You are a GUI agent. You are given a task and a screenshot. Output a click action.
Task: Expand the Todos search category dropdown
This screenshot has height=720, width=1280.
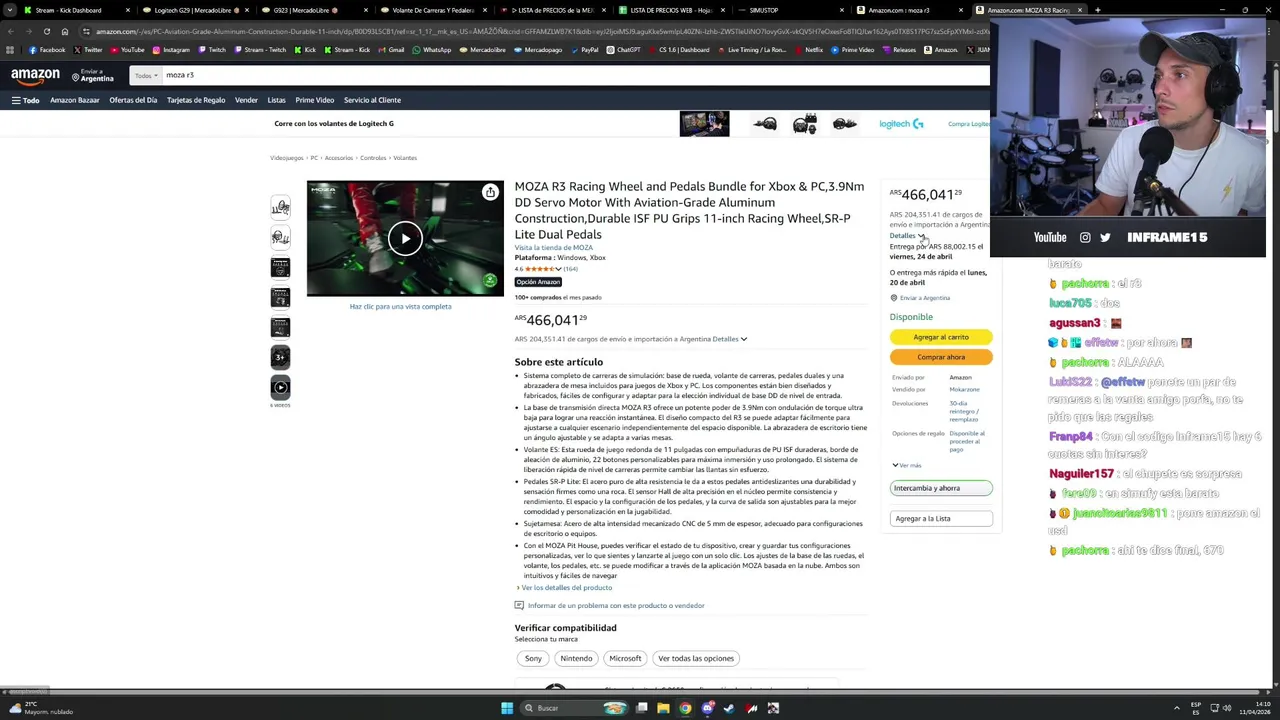coord(146,75)
